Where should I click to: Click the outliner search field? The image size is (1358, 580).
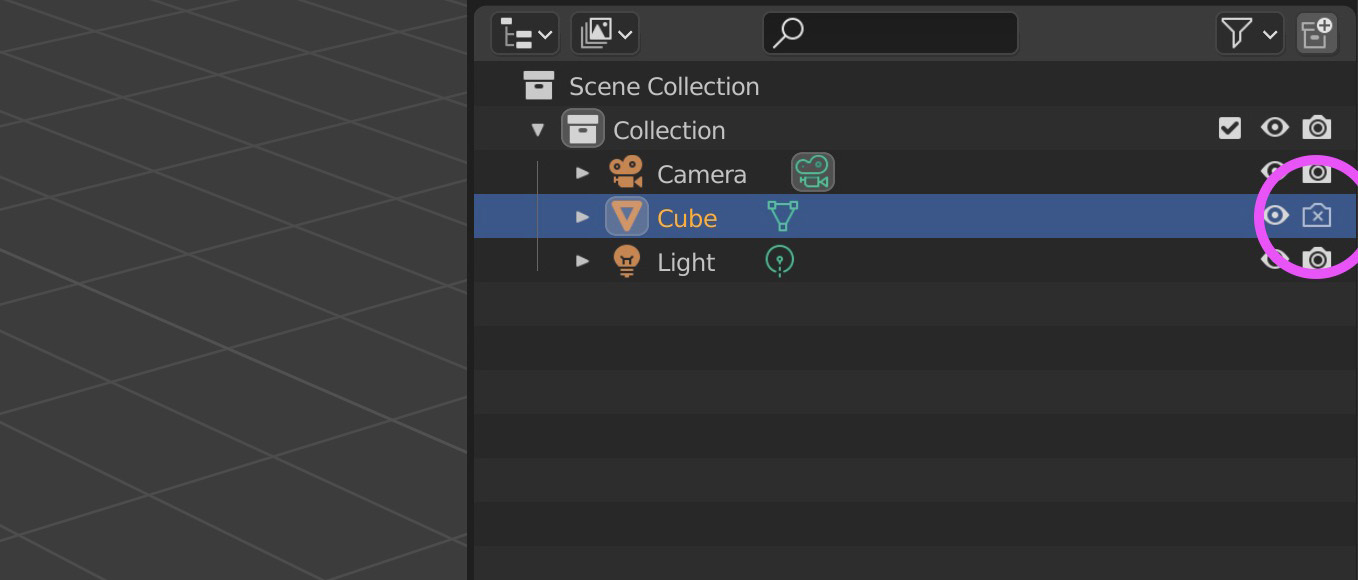coord(890,32)
